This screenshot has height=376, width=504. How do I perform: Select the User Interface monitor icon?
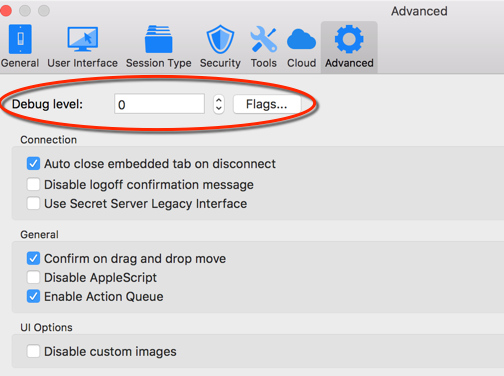[x=83, y=39]
